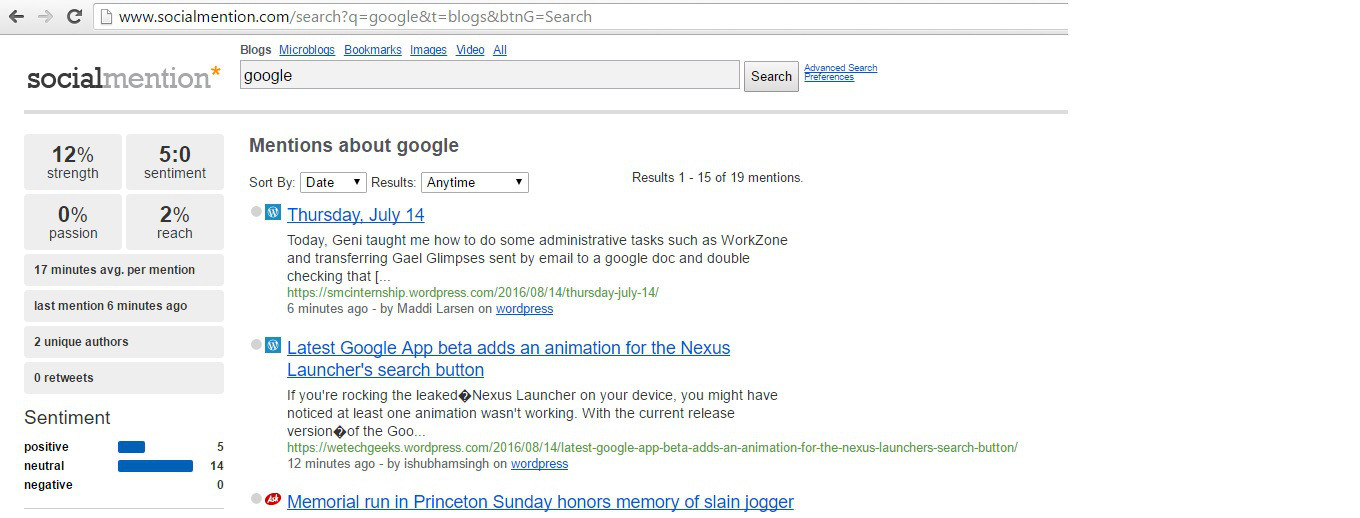This screenshot has width=1360, height=518.
Task: Switch to Bookmarks search type
Action: (x=373, y=50)
